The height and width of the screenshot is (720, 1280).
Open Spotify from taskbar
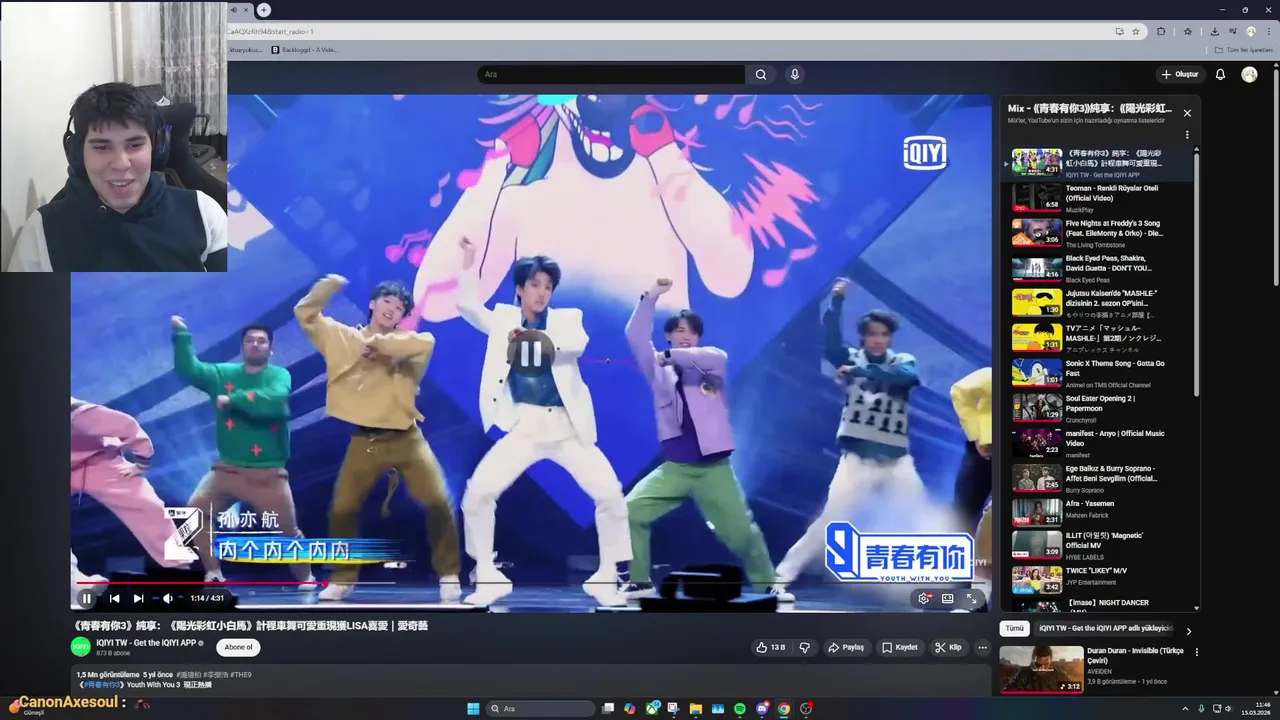point(740,709)
